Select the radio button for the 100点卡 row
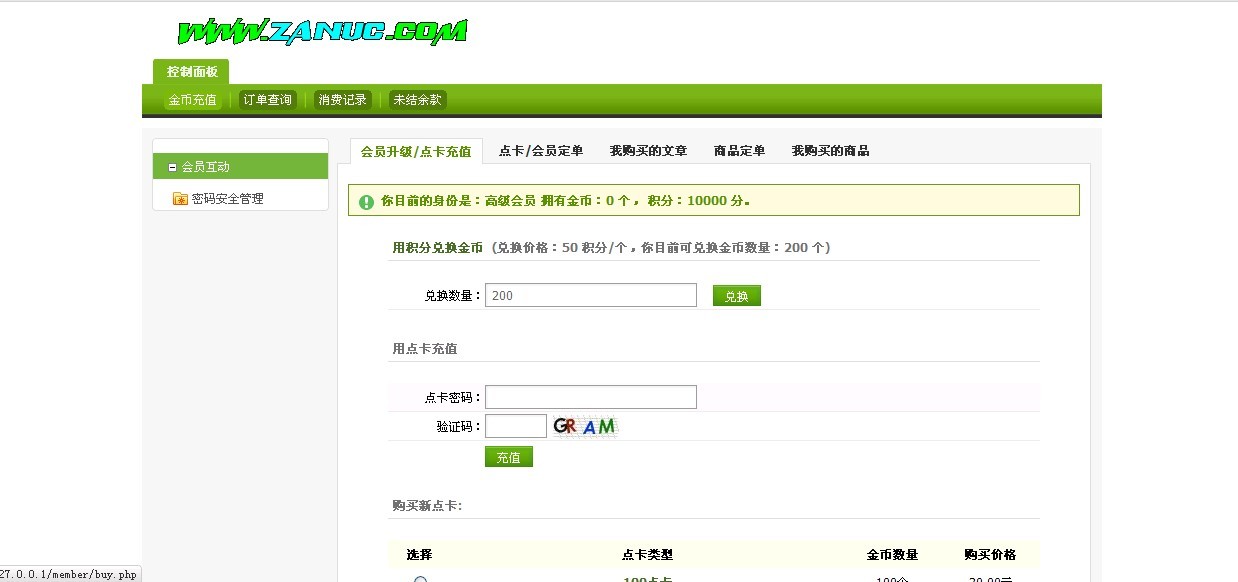The image size is (1238, 582). 420,579
